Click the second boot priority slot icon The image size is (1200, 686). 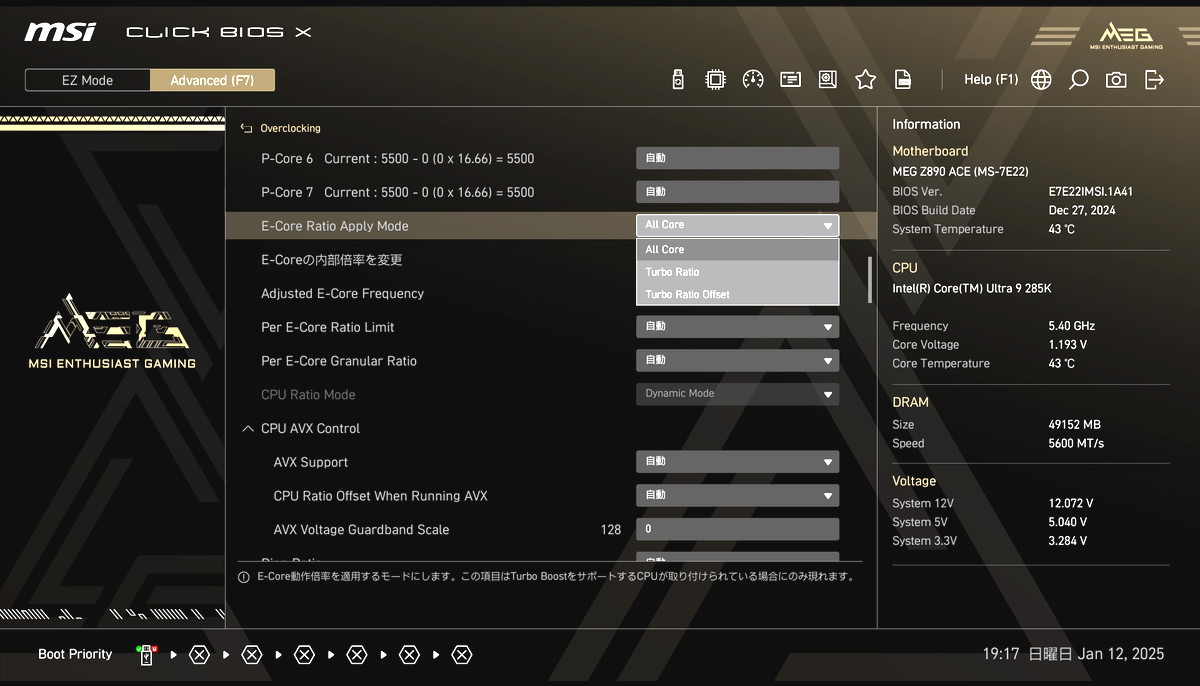pyautogui.click(x=199, y=655)
